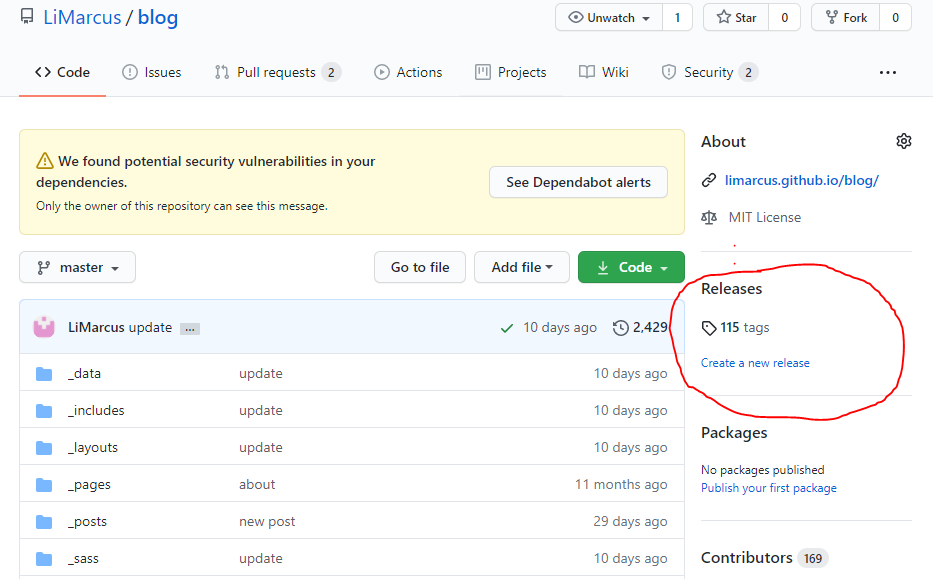This screenshot has width=933, height=579.
Task: Click Publish your first package link
Action: 769,488
